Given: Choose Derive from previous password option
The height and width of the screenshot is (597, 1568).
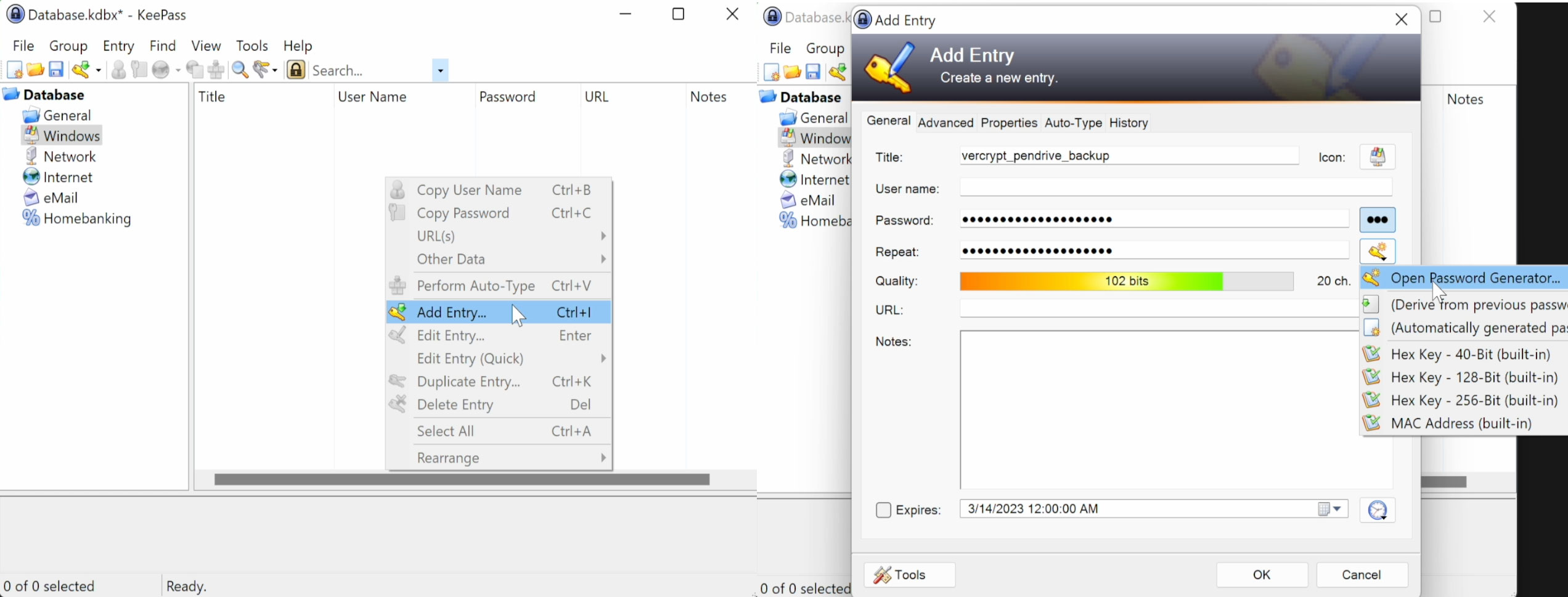Looking at the screenshot, I should pyautogui.click(x=1464, y=305).
